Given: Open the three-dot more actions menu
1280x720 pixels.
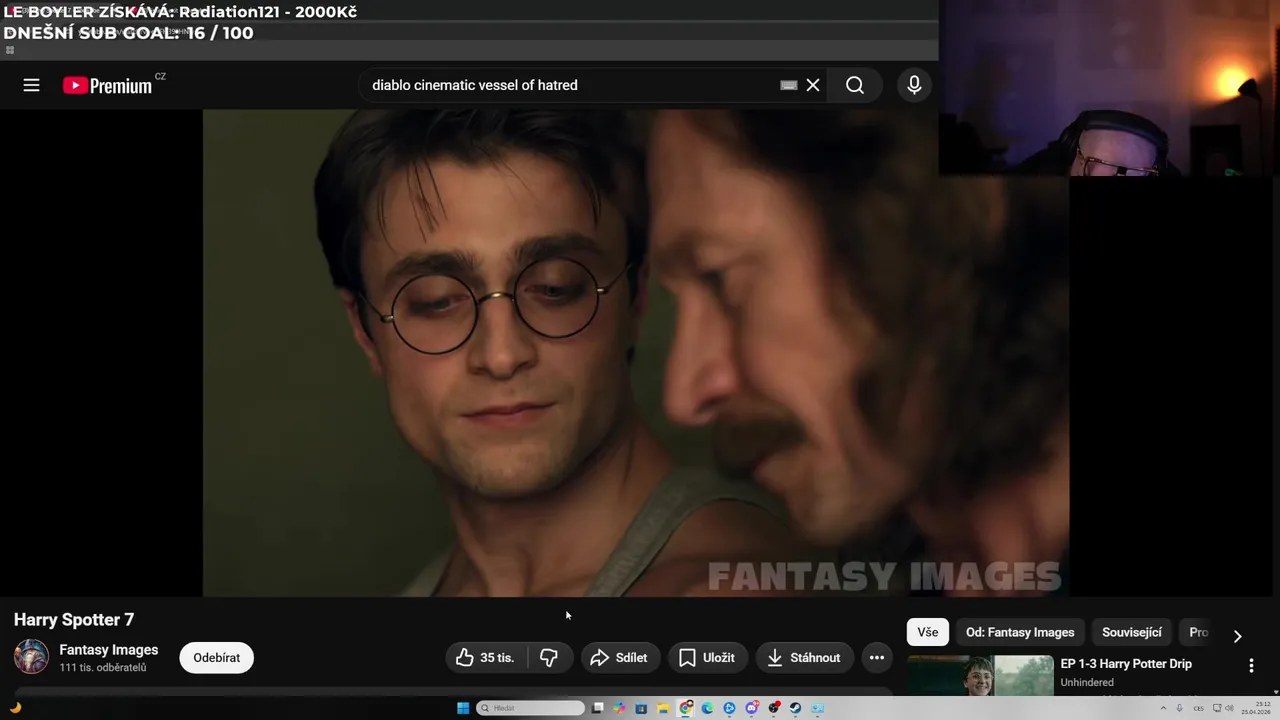Looking at the screenshot, I should pos(877,657).
